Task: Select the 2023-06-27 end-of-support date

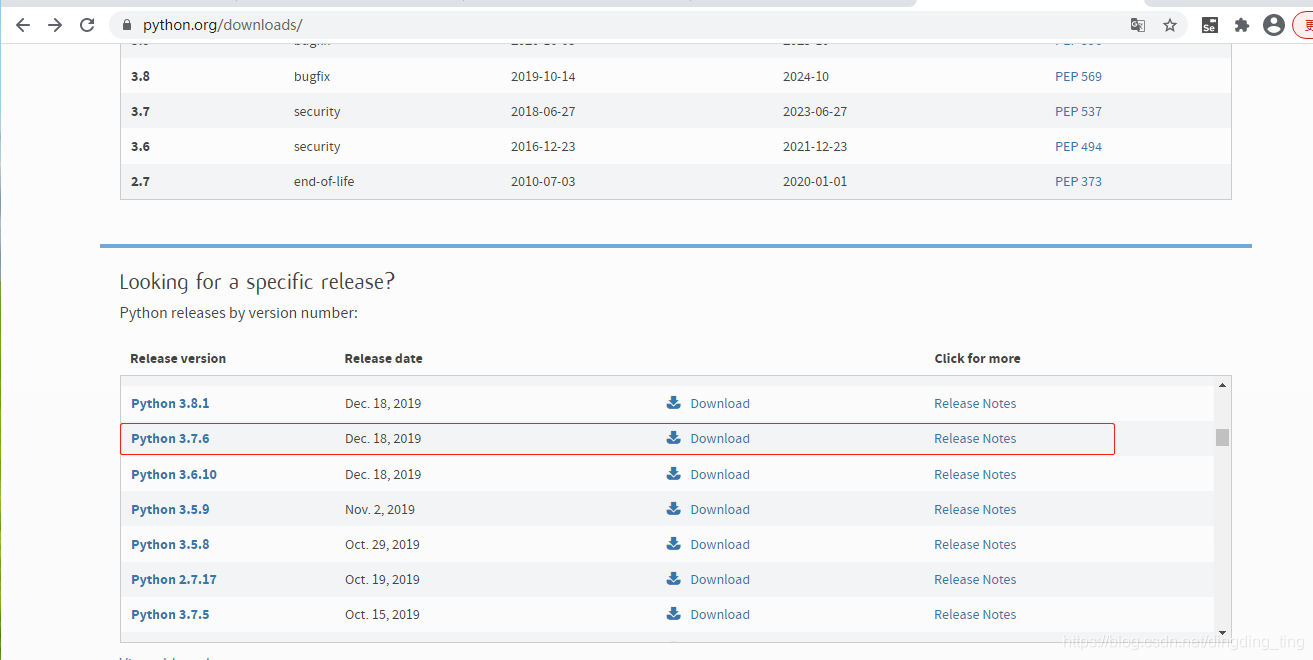Action: click(x=815, y=111)
